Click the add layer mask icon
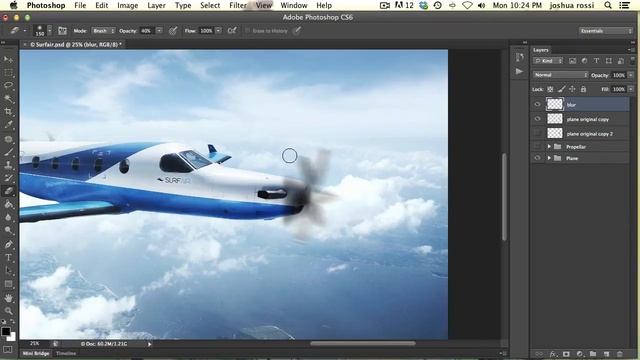Viewport: 640px width, 360px height. click(x=566, y=354)
